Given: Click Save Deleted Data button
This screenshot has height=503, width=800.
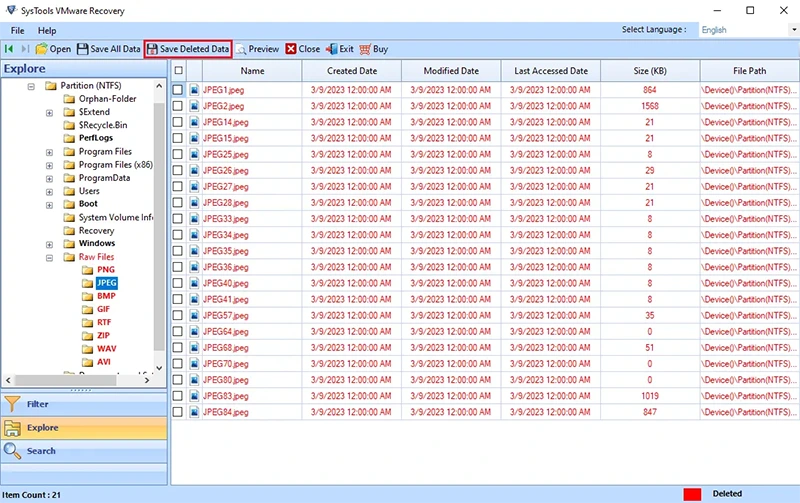Looking at the screenshot, I should (x=188, y=49).
